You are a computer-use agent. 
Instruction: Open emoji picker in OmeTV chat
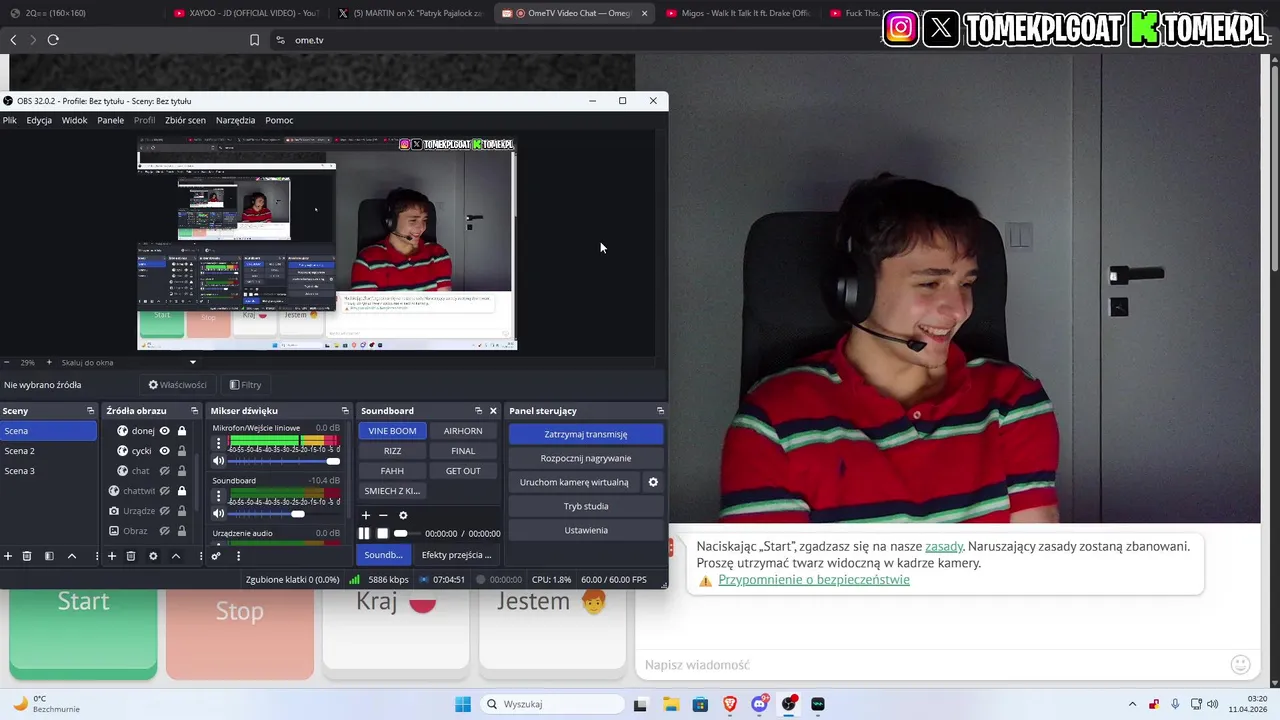[x=1240, y=665]
